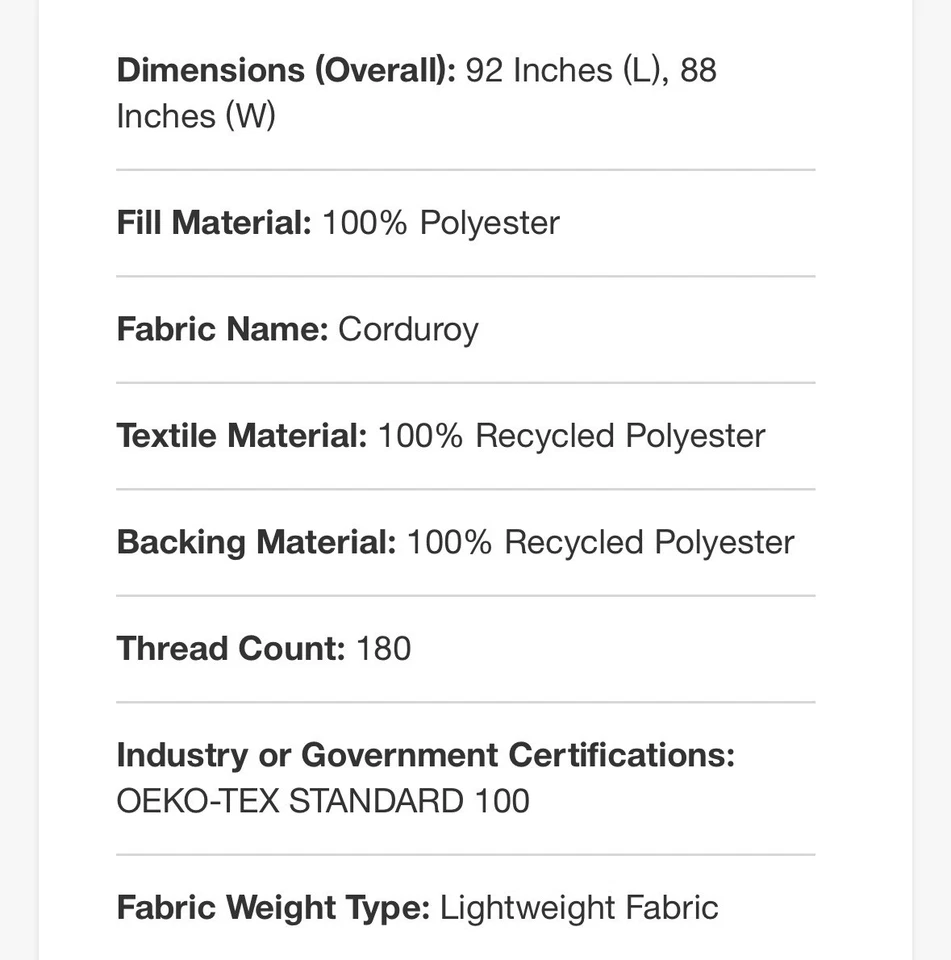Screen dimensions: 951x960
Task: Click the Backing Material 100% Recycled Polyester value
Action: point(600,543)
